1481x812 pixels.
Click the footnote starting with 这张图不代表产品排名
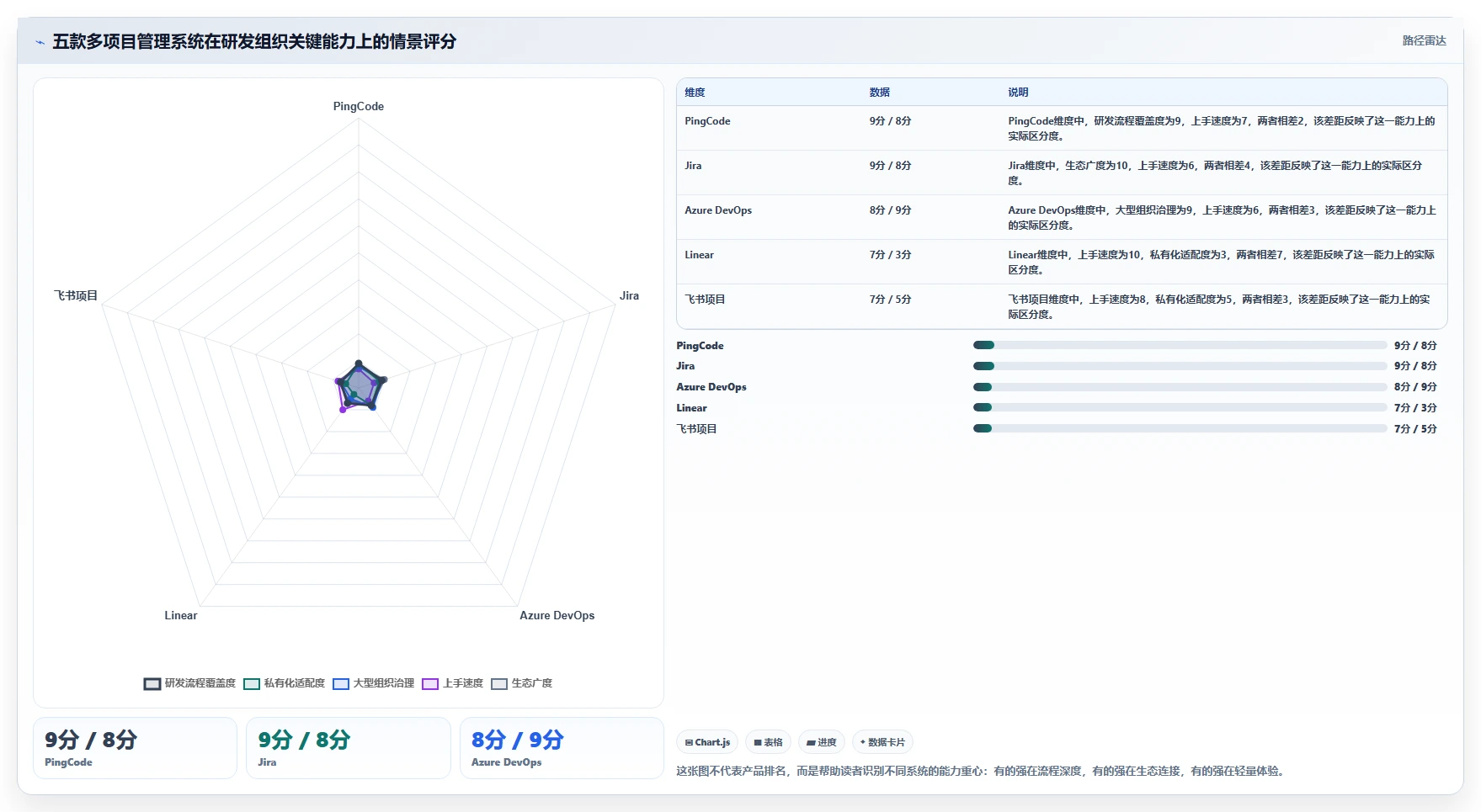click(982, 771)
